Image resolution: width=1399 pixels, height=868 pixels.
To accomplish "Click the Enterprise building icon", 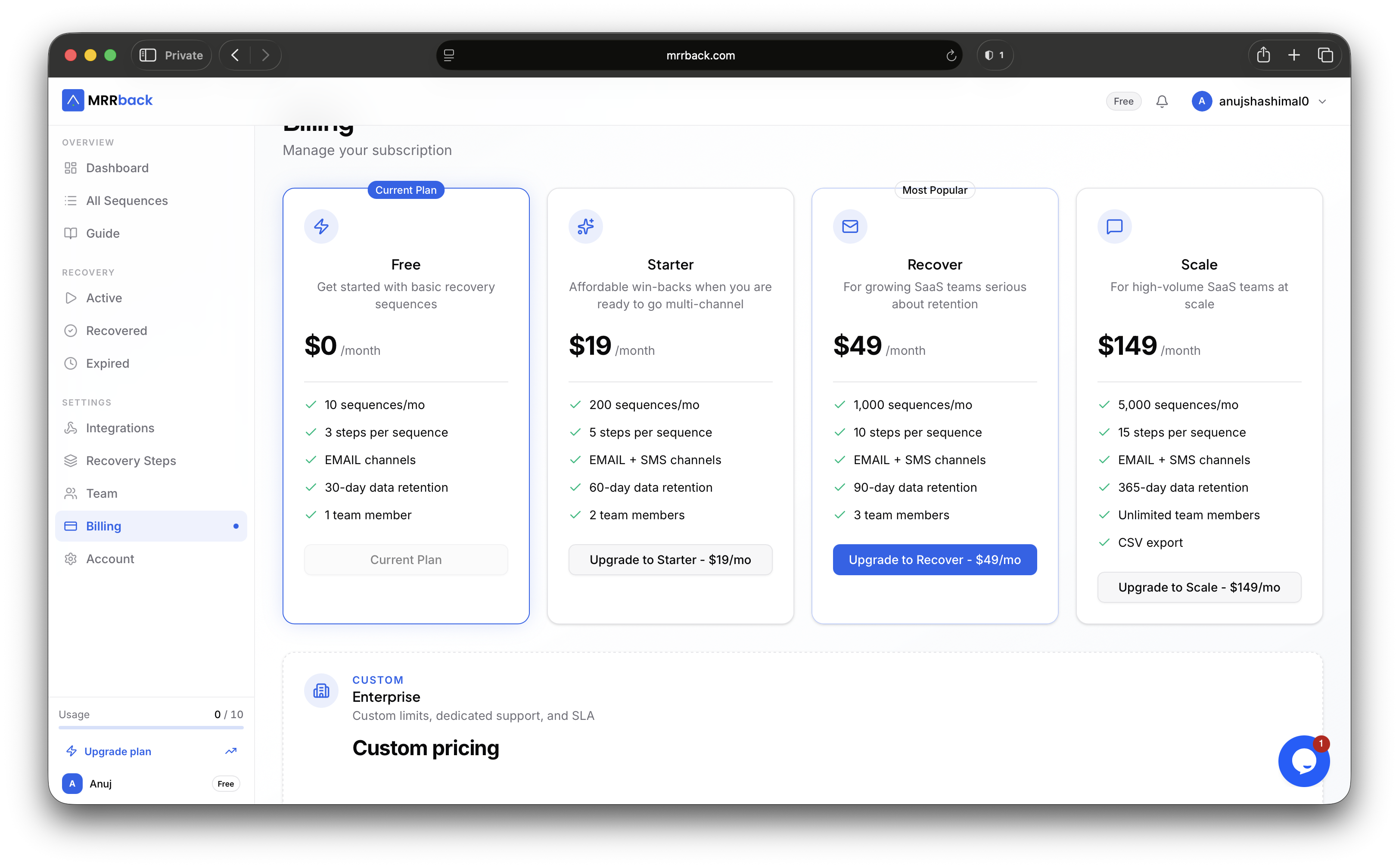I will coord(321,691).
